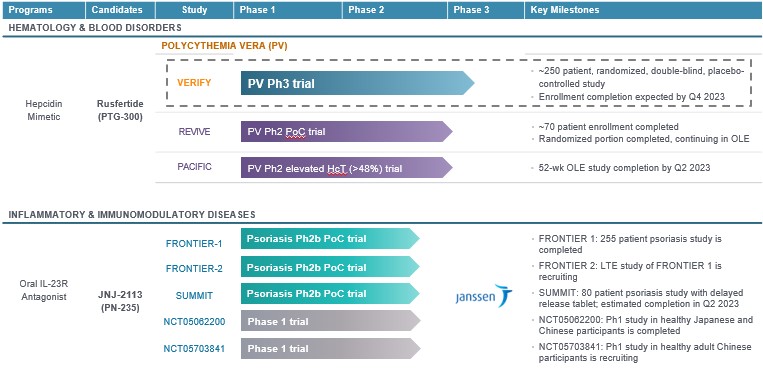Open the PACIFIC study label
This screenshot has width=763, height=369.
(x=195, y=167)
